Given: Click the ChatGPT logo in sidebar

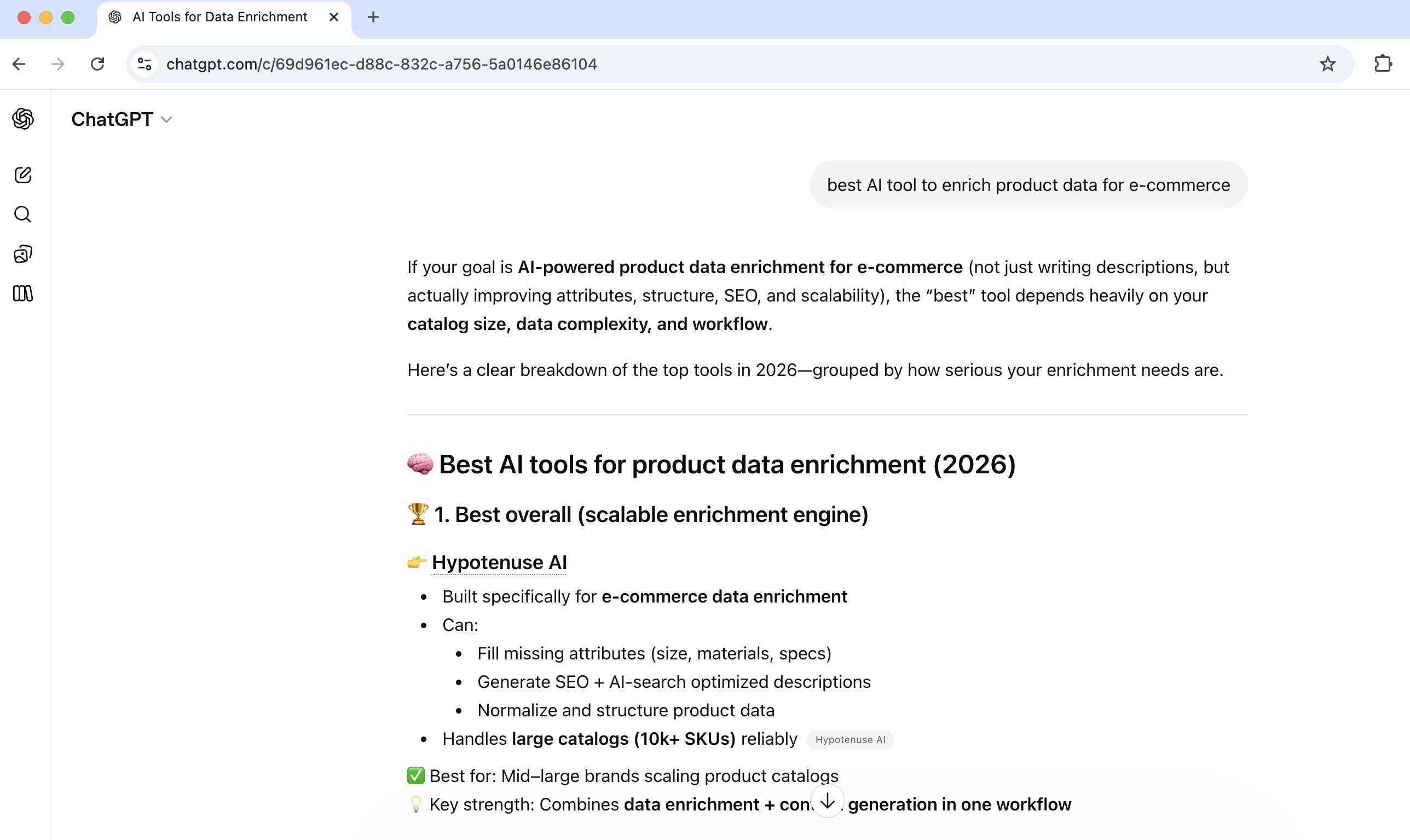Looking at the screenshot, I should (23, 119).
